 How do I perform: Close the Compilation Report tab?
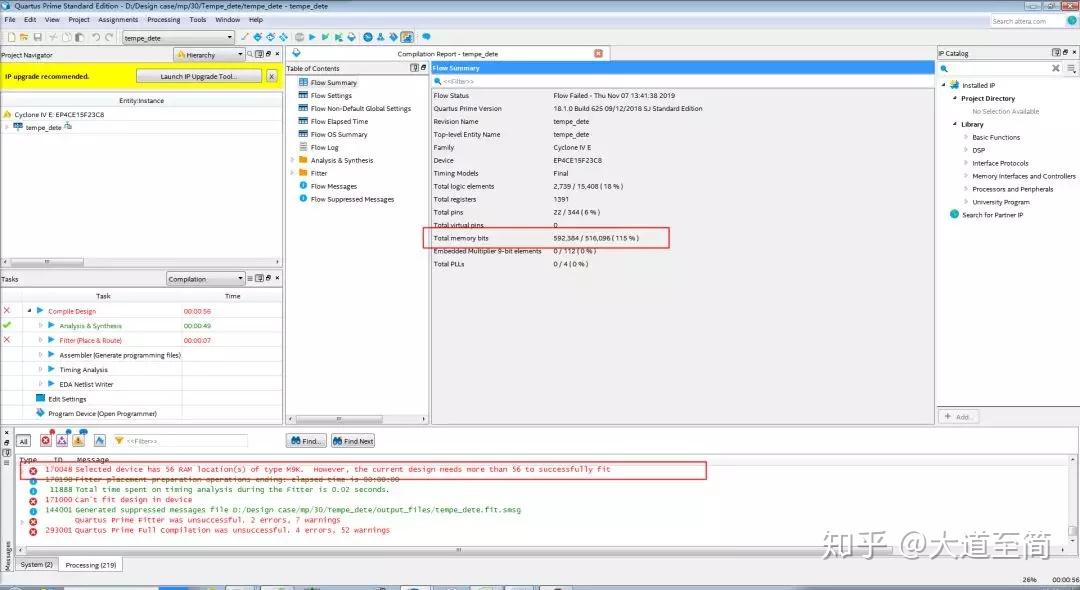point(598,53)
